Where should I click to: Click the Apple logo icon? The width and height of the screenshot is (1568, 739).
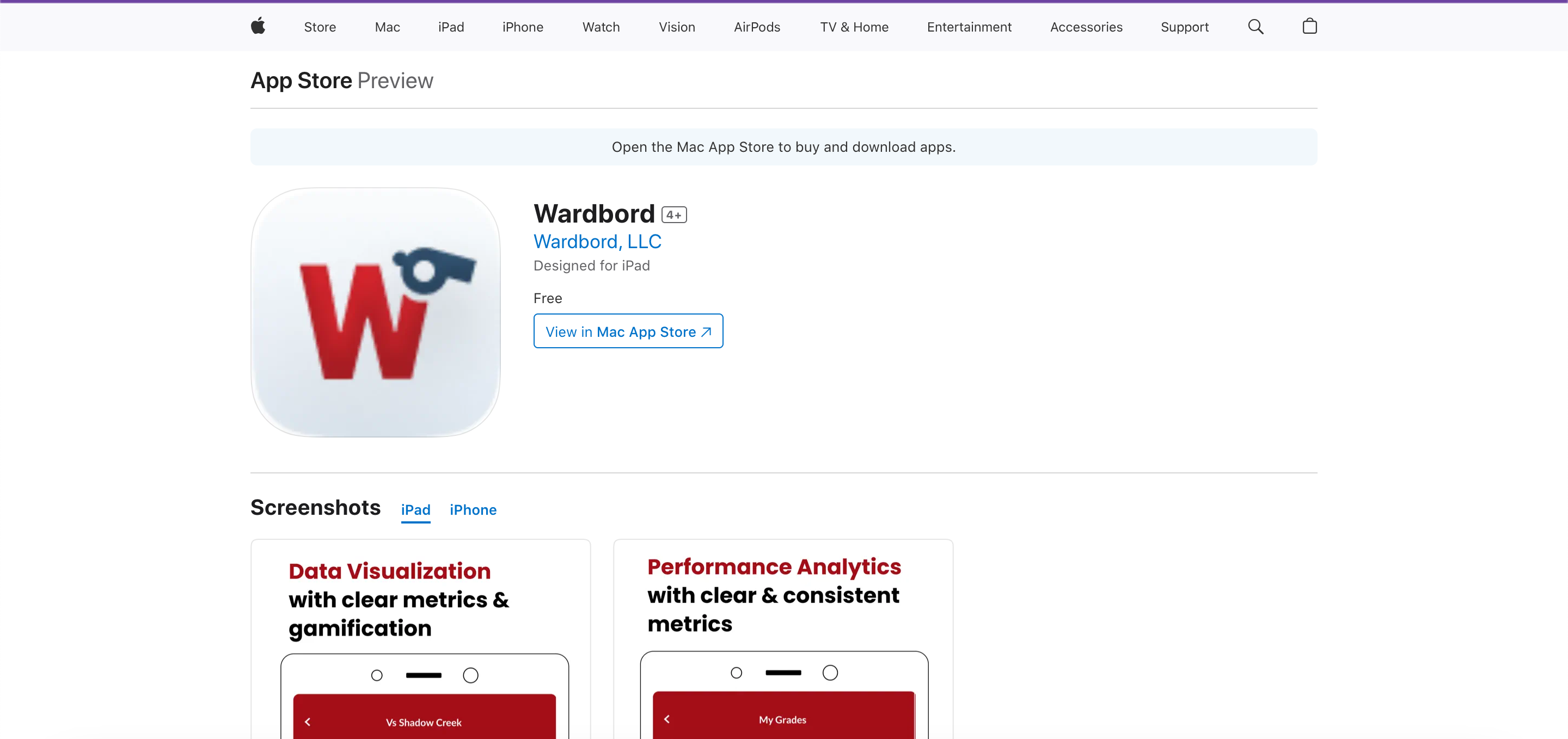[x=258, y=26]
